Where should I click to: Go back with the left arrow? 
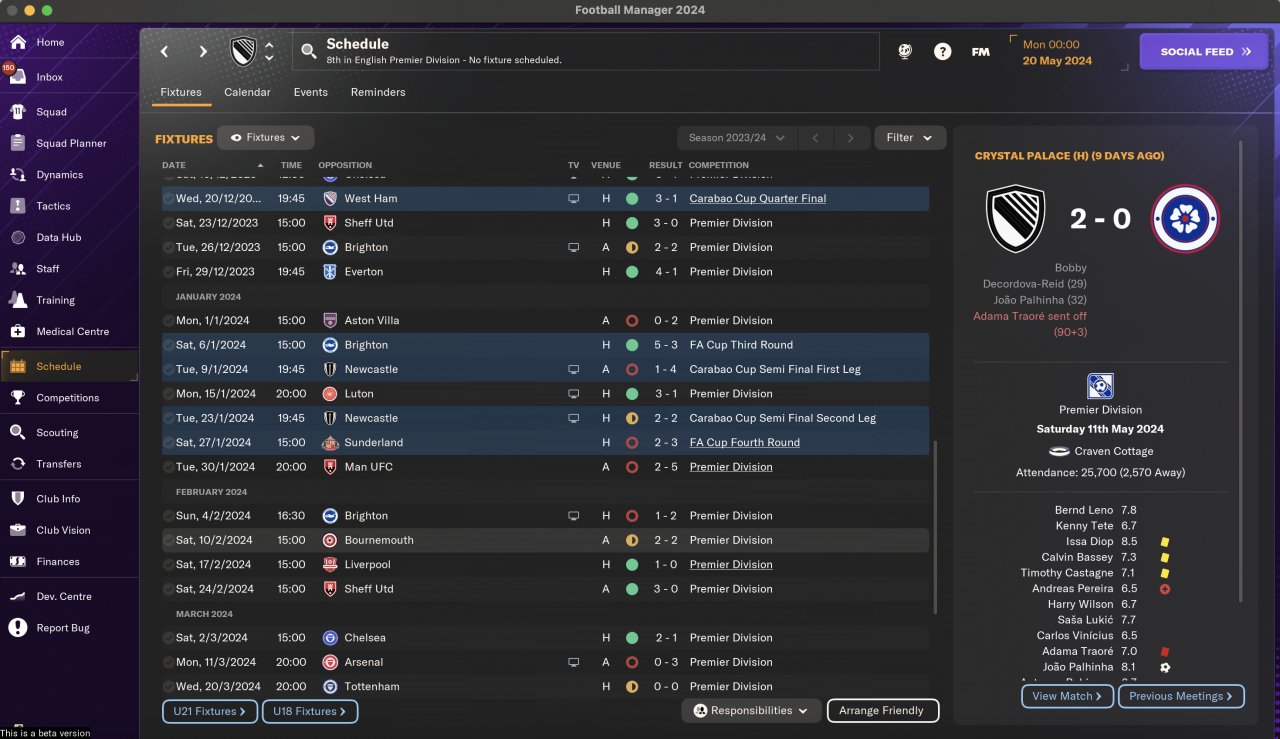point(165,52)
